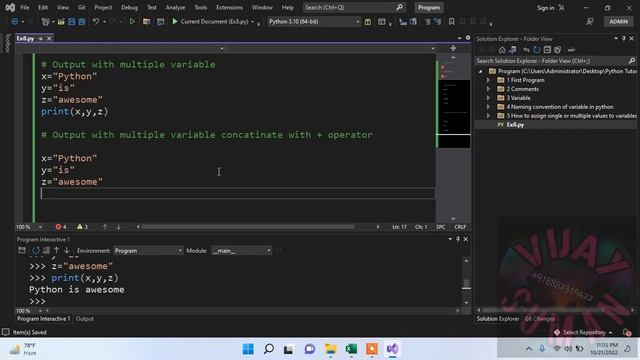Click Sync with Active Document icon
This screenshot has height=360, width=640.
tap(526, 50)
